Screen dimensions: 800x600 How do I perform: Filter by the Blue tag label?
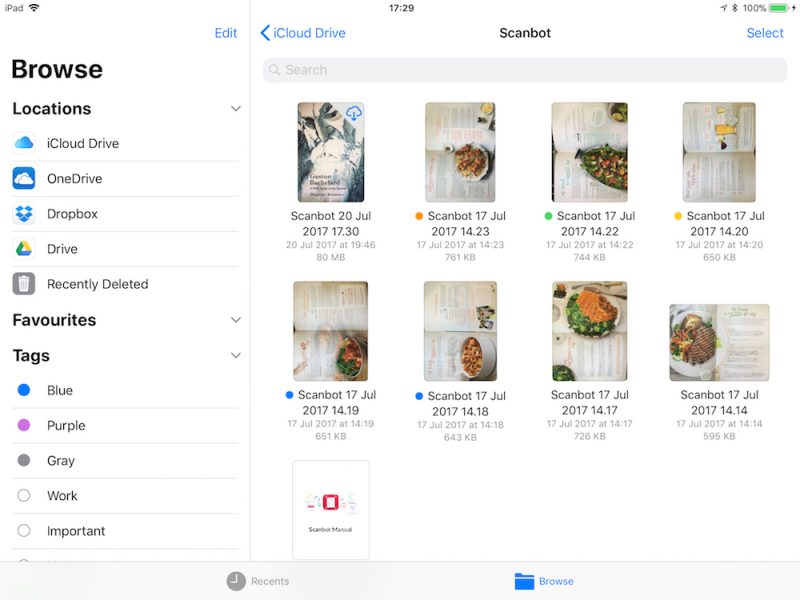[x=60, y=390]
